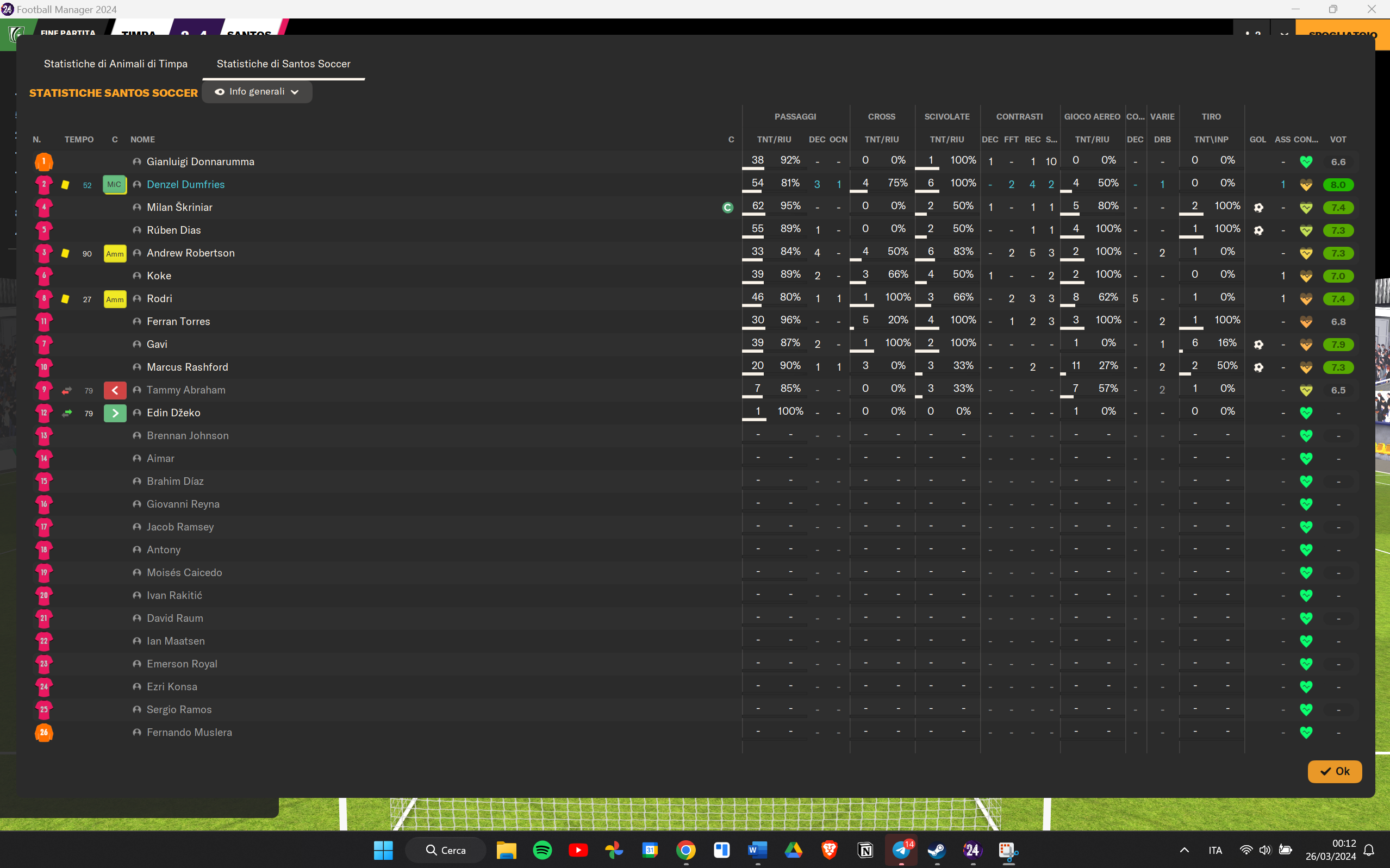
Task: Click Donnarumma's green condition heart icon
Action: coord(1306,162)
